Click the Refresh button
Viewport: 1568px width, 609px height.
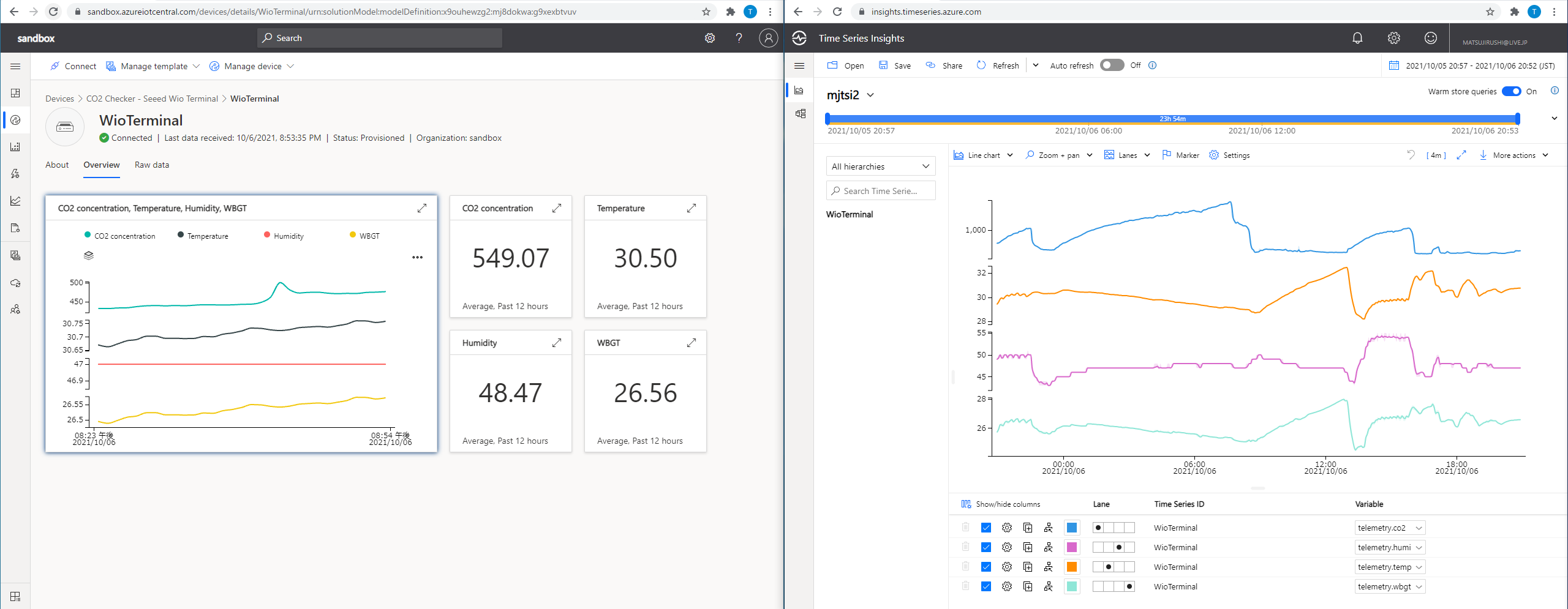coord(998,65)
